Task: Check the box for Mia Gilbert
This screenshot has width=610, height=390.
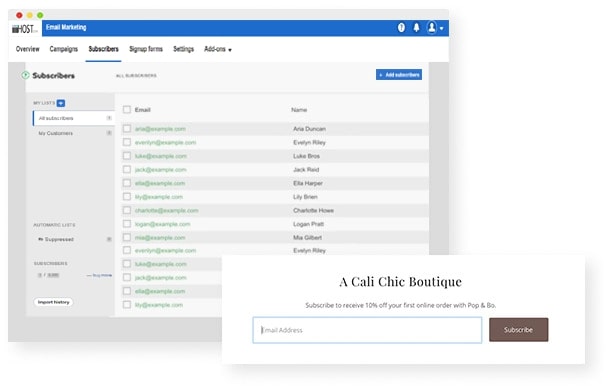Action: (x=127, y=237)
